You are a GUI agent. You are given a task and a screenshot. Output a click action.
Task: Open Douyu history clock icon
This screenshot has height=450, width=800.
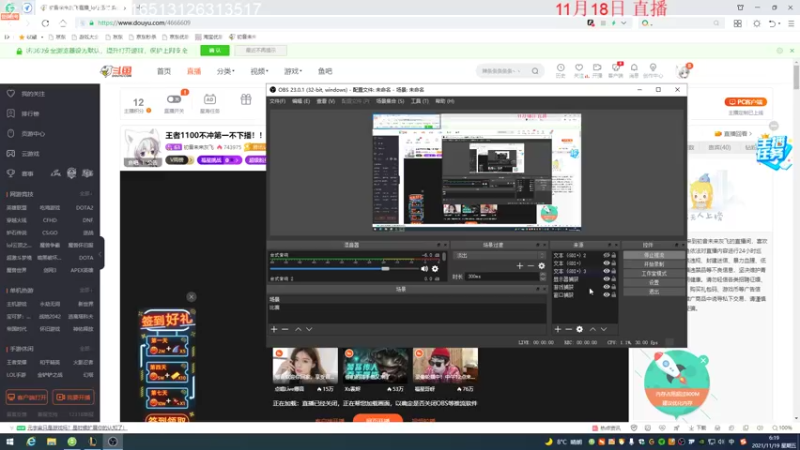click(560, 70)
